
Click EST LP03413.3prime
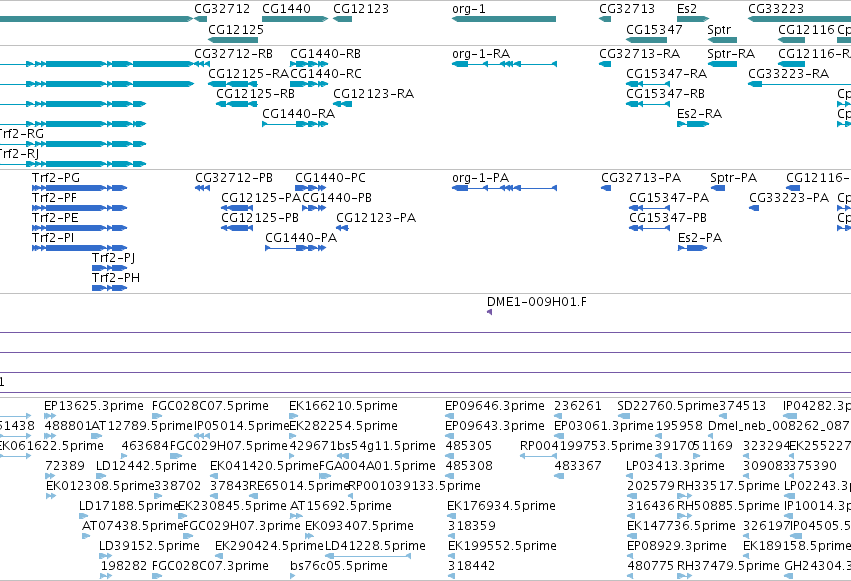coord(675,467)
